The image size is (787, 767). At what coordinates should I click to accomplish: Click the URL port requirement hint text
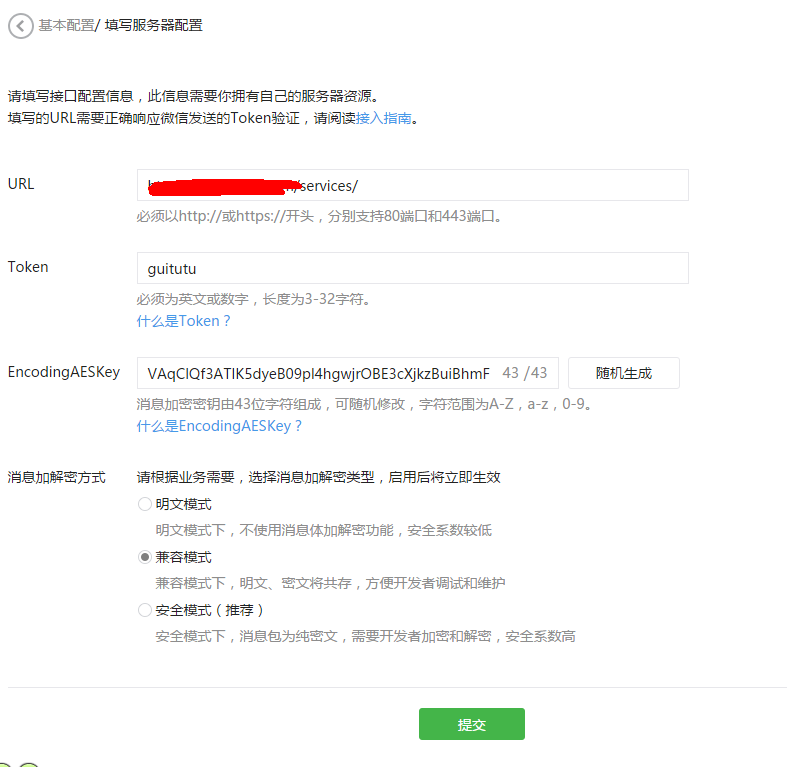pyautogui.click(x=318, y=216)
